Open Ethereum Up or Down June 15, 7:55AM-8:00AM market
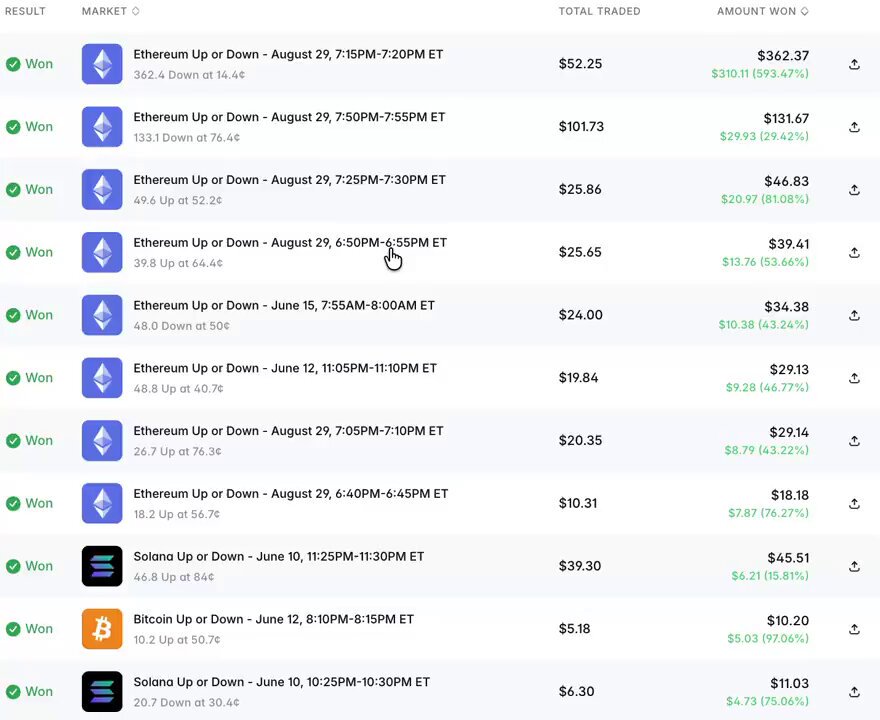The image size is (880, 720). coord(284,306)
